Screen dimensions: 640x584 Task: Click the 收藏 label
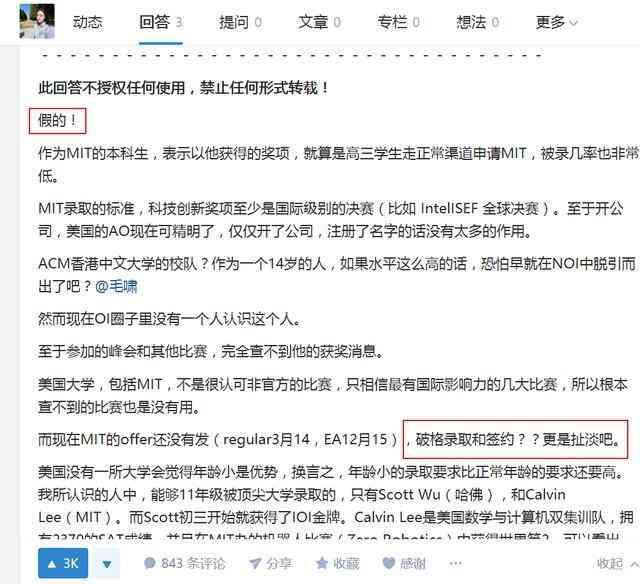pos(346,564)
